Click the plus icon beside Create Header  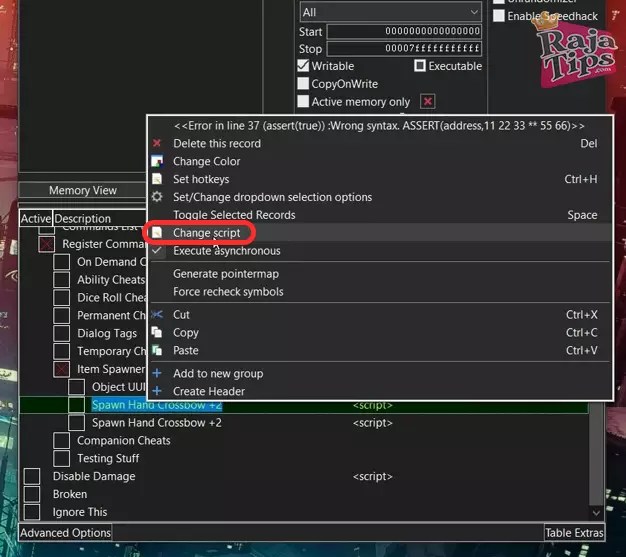click(x=157, y=390)
